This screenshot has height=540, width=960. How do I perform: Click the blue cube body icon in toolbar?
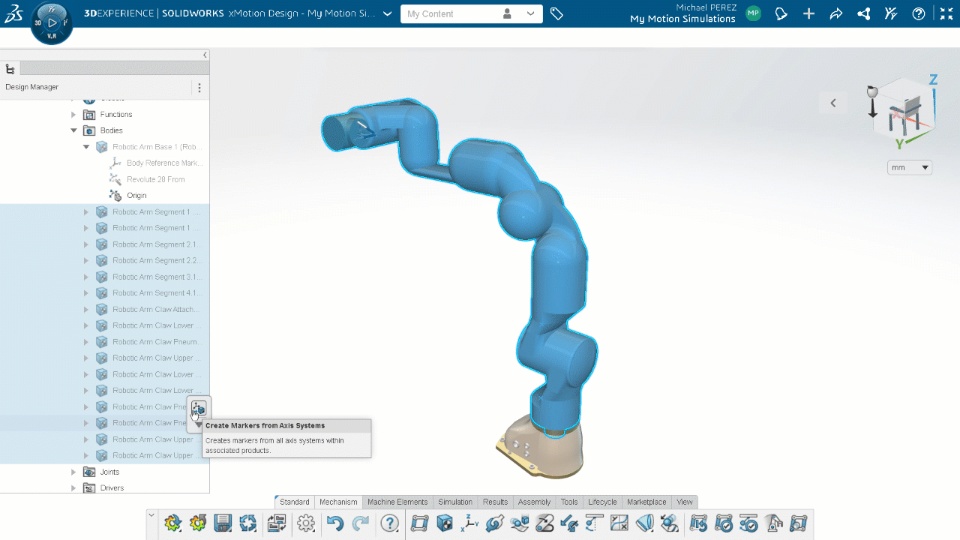tap(444, 523)
